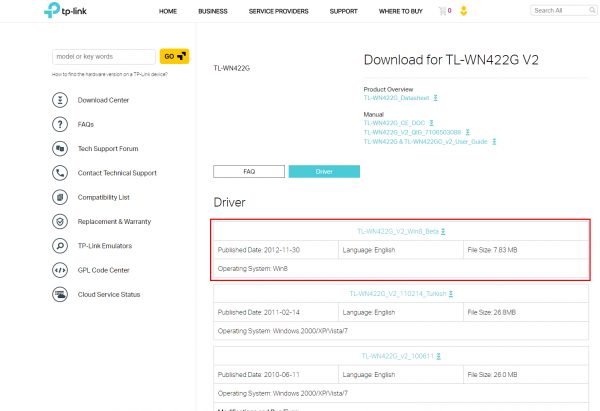
Task: Click the Replacement & Warranty shield icon
Action: tap(59, 221)
